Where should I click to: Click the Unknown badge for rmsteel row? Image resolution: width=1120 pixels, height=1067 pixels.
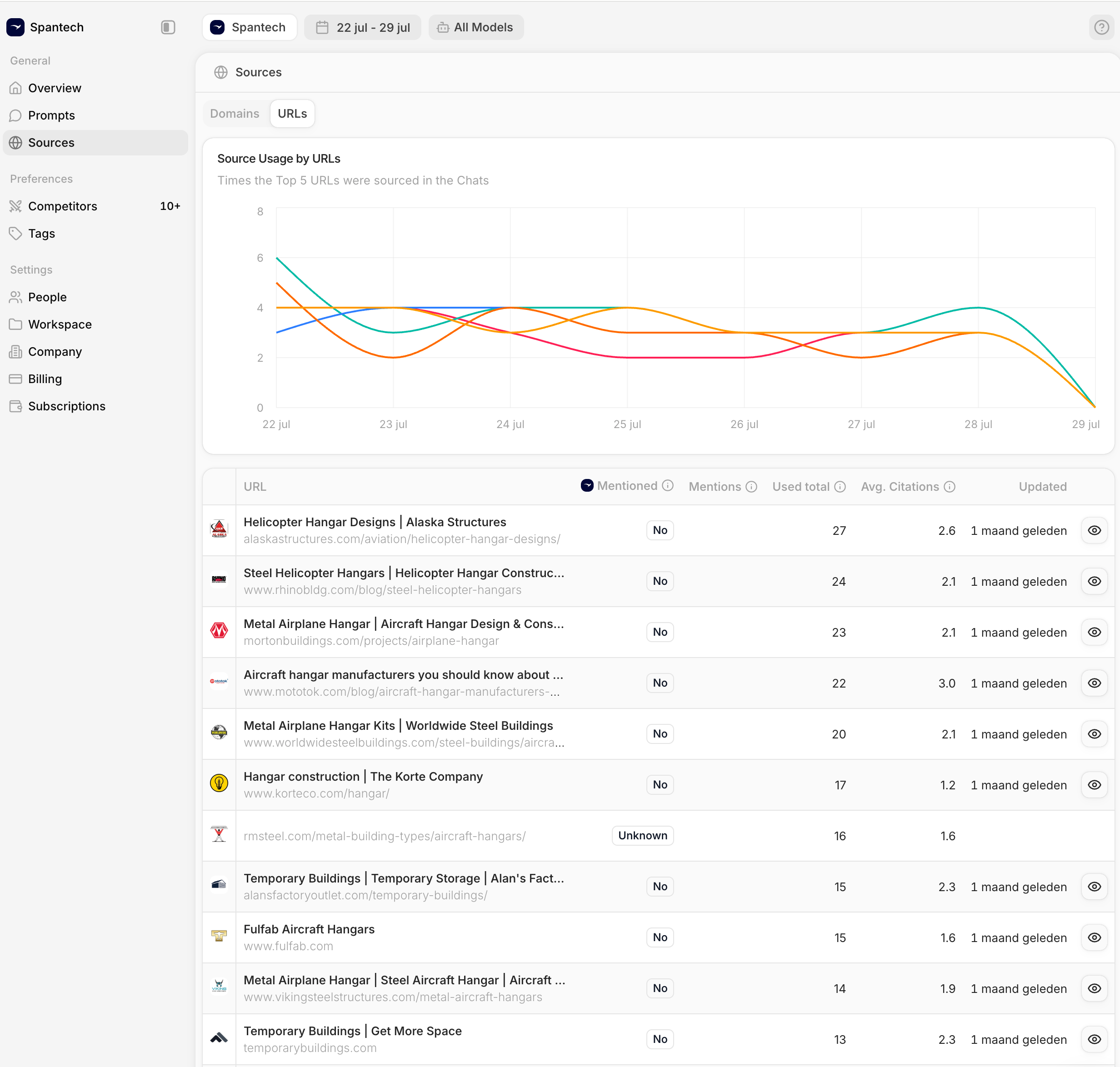(x=642, y=836)
